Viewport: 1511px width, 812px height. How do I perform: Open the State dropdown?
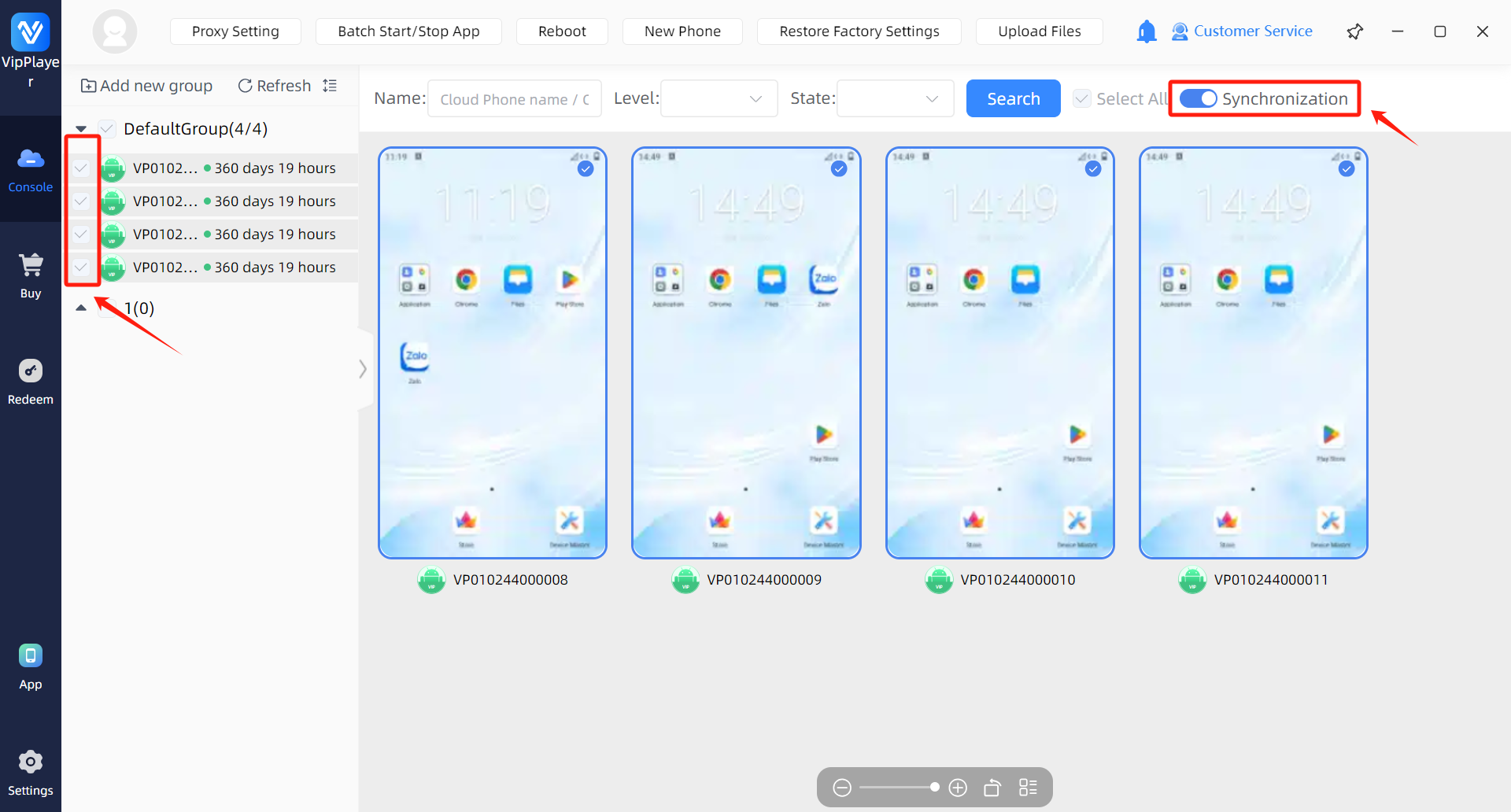click(x=895, y=98)
